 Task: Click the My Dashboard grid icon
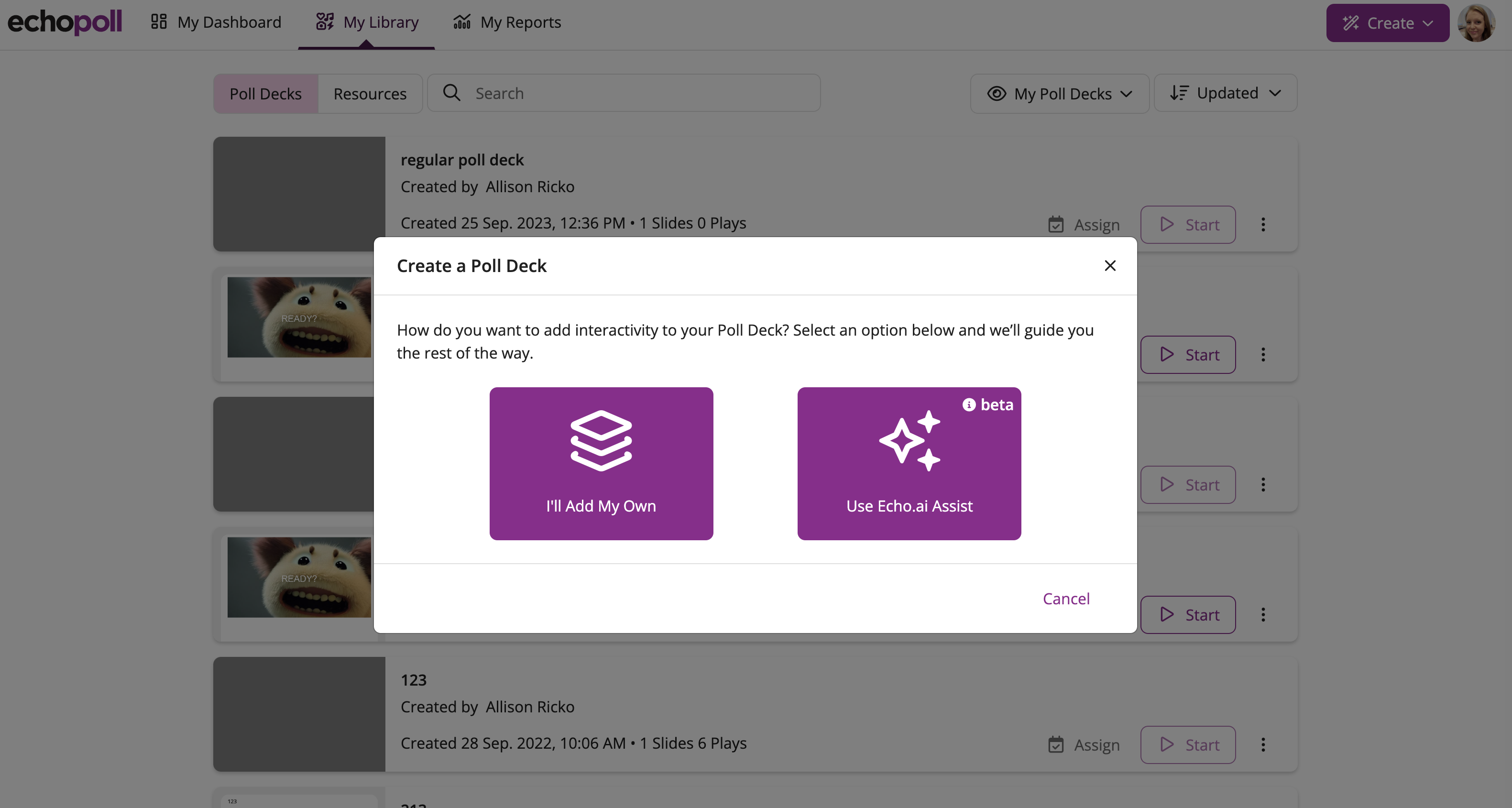158,22
